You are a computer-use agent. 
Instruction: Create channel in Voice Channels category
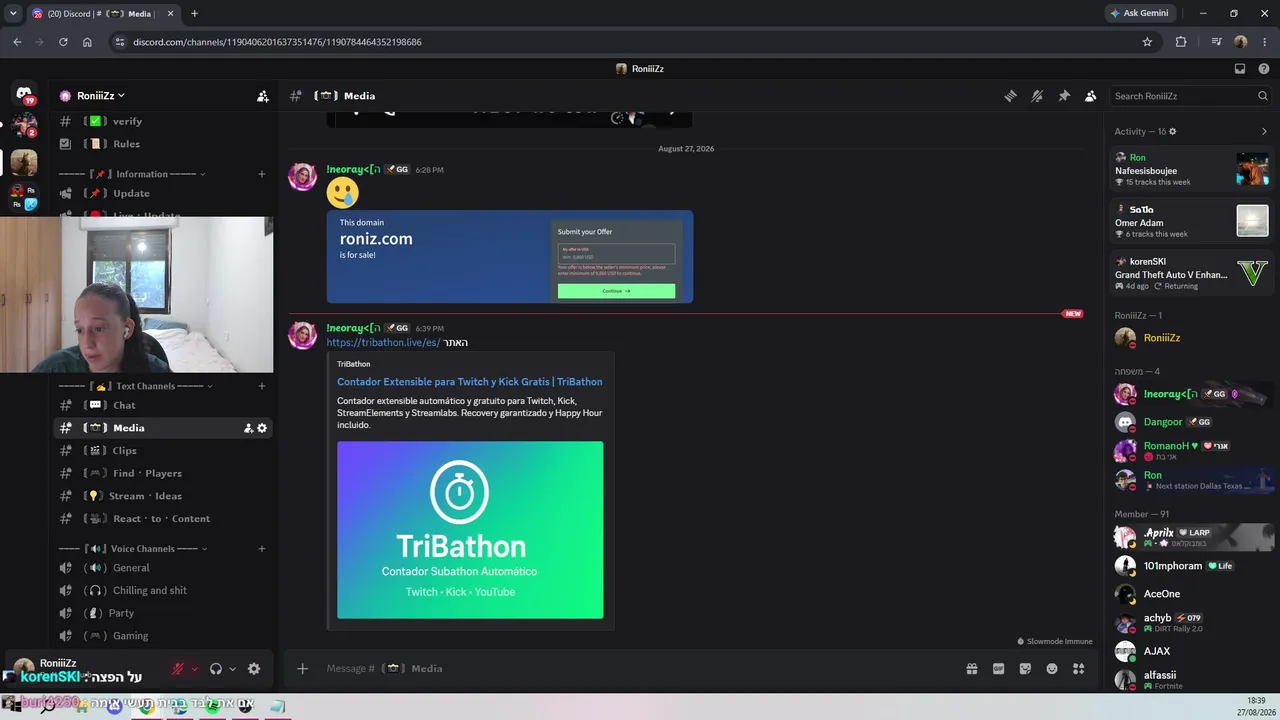click(262, 549)
